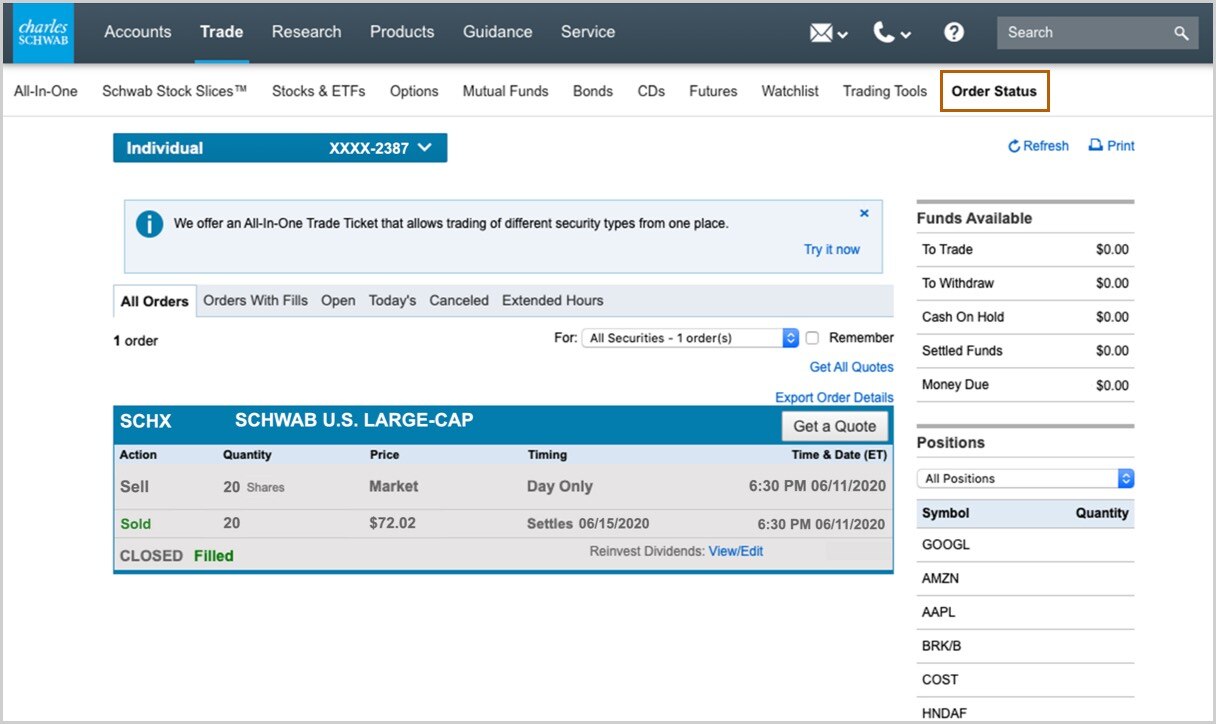Click the Symbol column header in Positions
Image resolution: width=1216 pixels, height=724 pixels.
tap(945, 513)
